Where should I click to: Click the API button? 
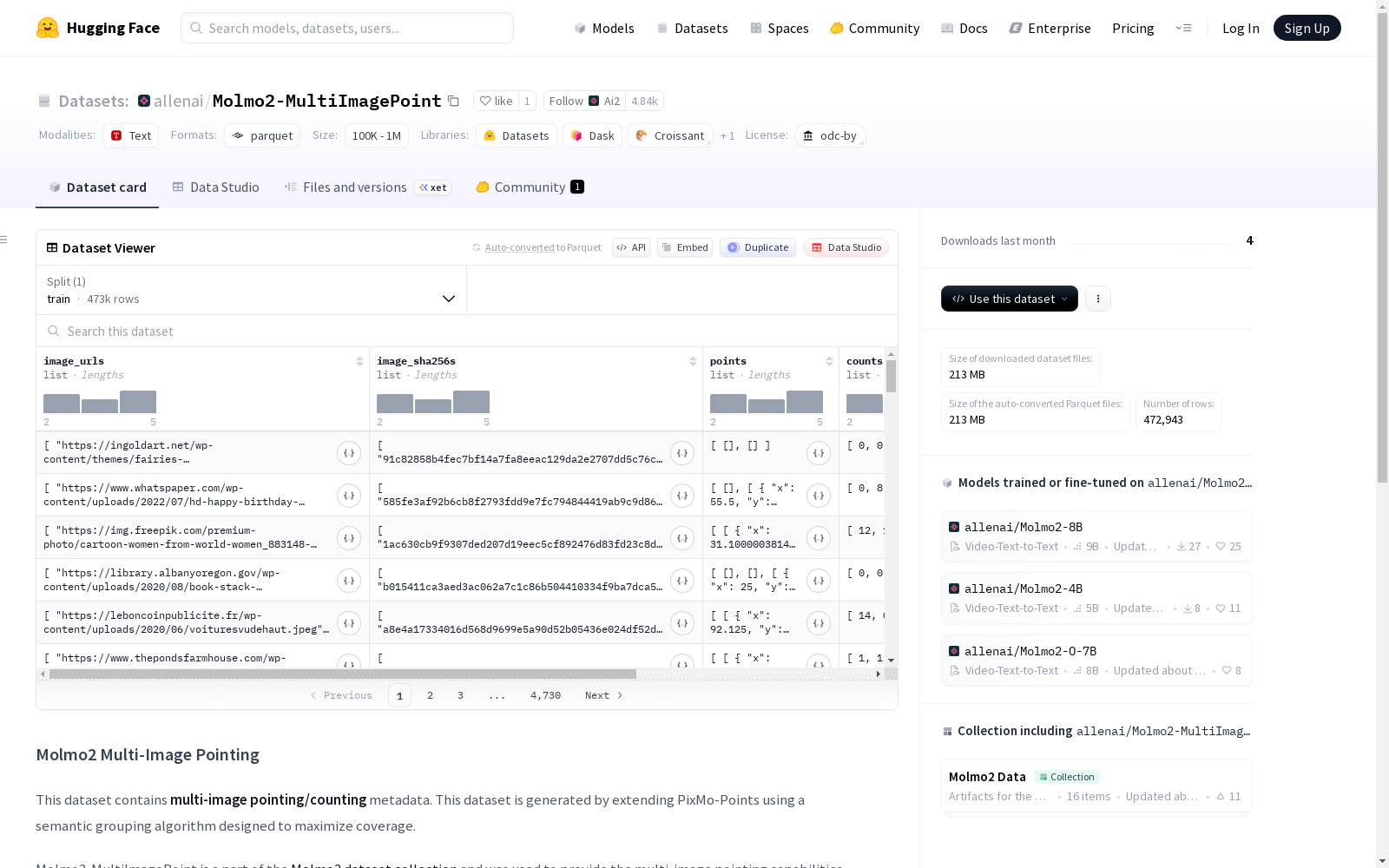(x=631, y=247)
